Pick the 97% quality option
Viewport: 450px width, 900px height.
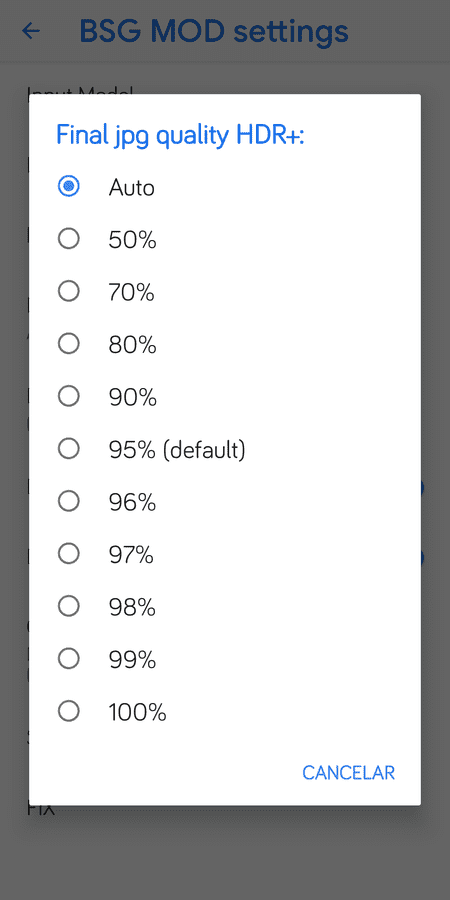69,554
